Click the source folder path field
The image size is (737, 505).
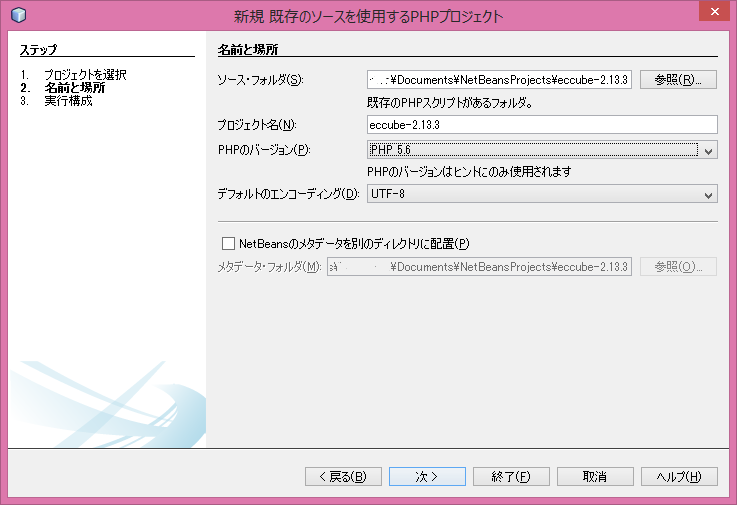pyautogui.click(x=499, y=80)
